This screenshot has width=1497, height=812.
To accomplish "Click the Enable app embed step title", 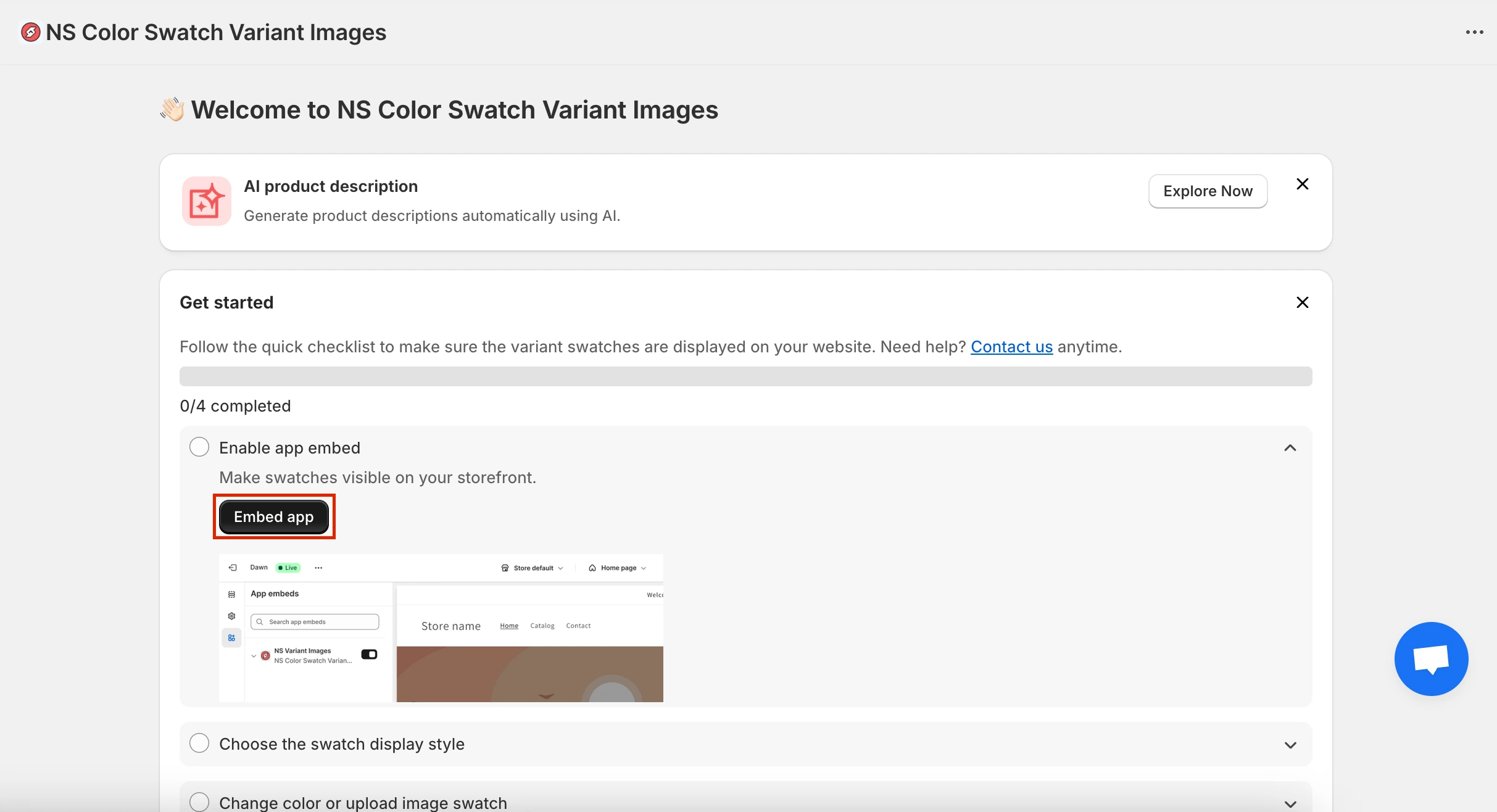I will pos(289,448).
